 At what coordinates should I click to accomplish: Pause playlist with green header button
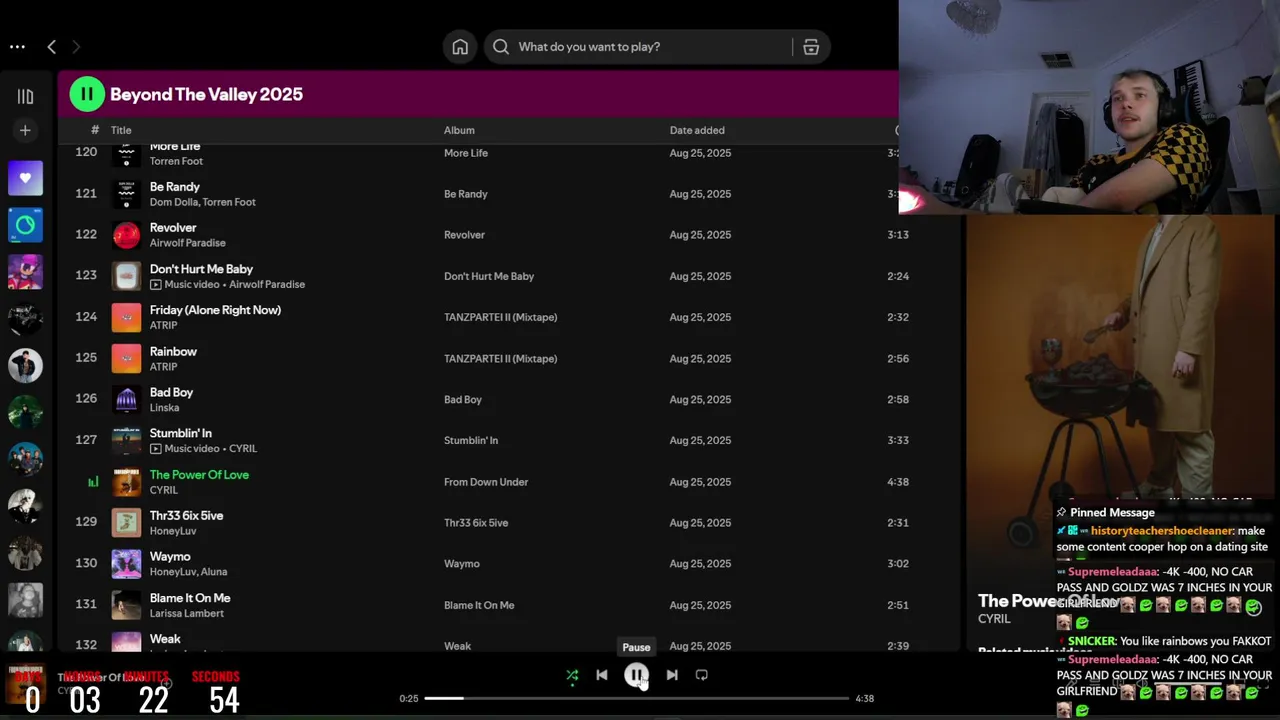coord(87,94)
